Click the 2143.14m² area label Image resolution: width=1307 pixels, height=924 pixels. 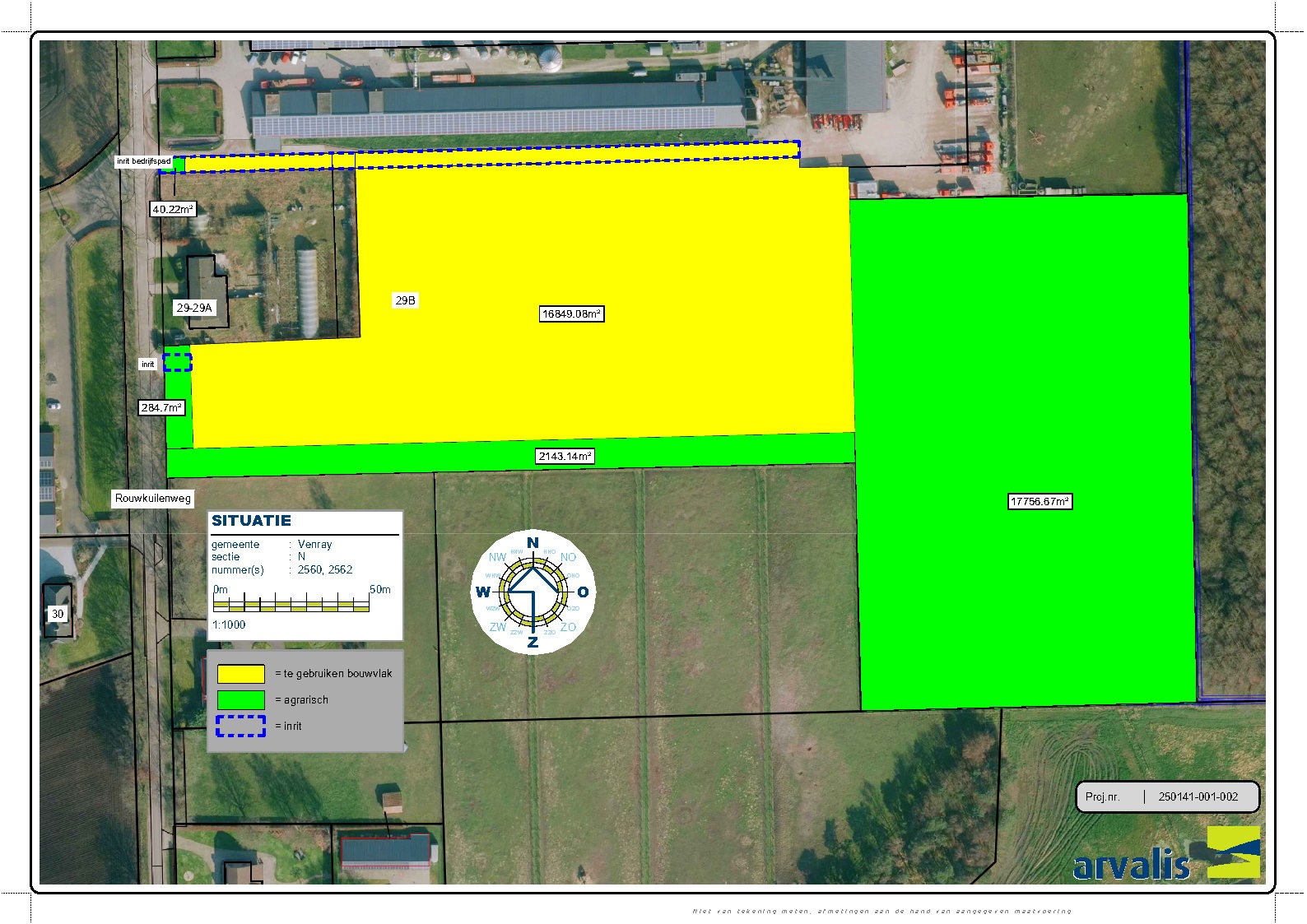565,456
